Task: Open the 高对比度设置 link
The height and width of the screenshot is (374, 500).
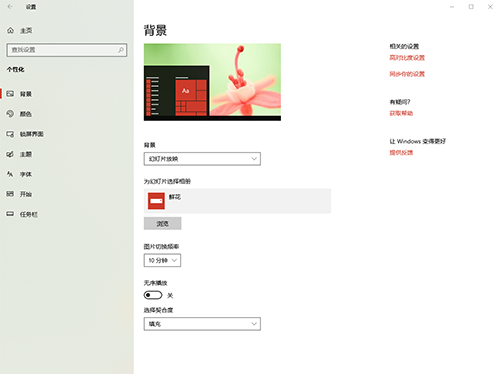Action: pos(407,58)
